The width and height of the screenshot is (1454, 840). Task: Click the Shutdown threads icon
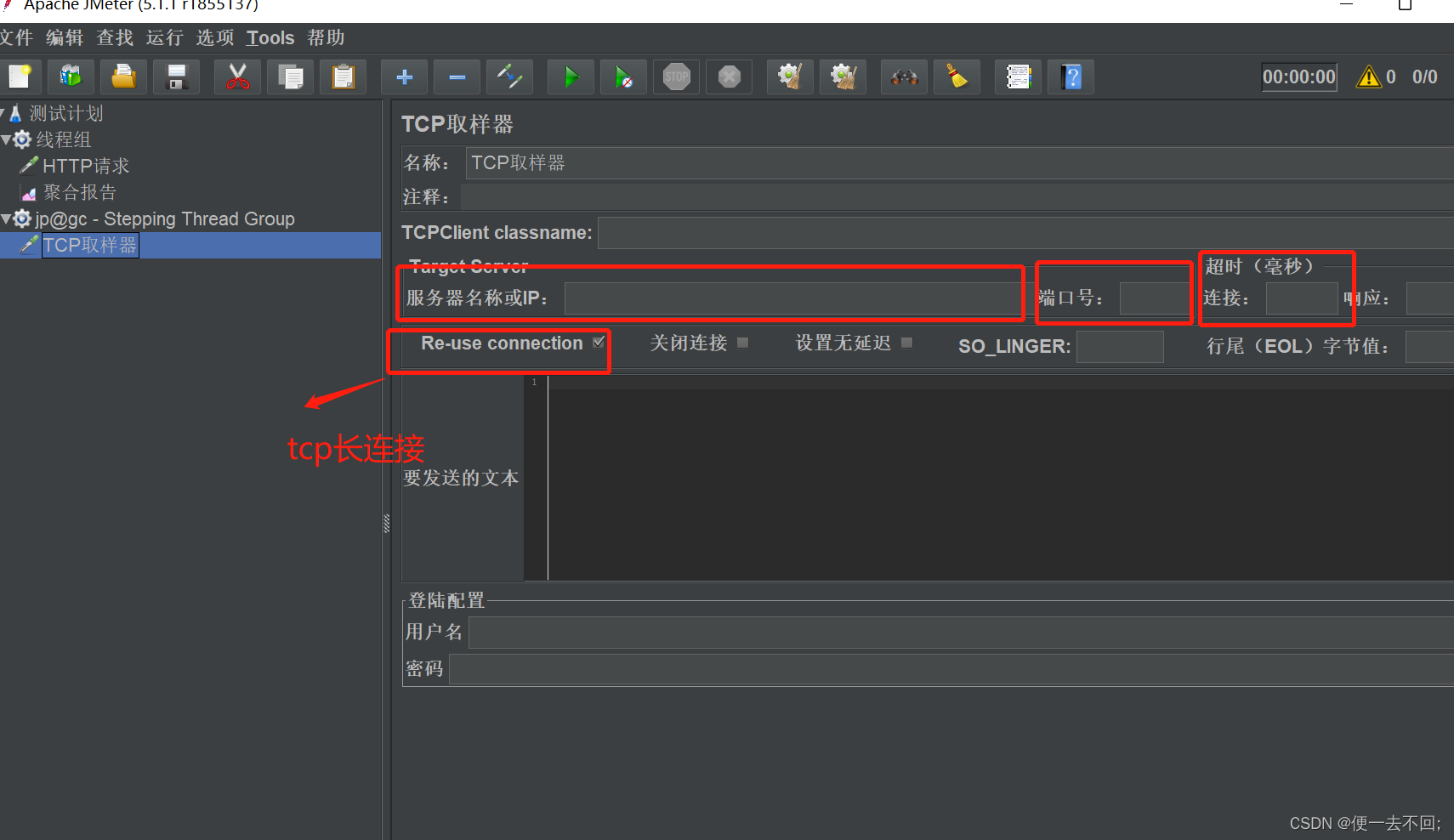pos(730,77)
